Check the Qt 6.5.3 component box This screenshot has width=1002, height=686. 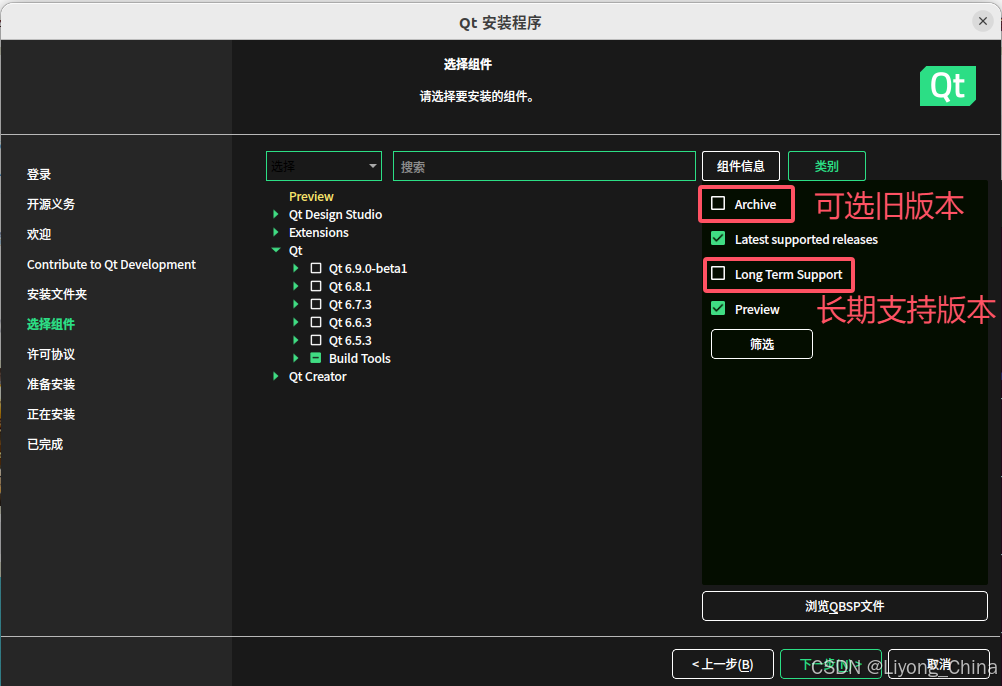[x=316, y=340]
